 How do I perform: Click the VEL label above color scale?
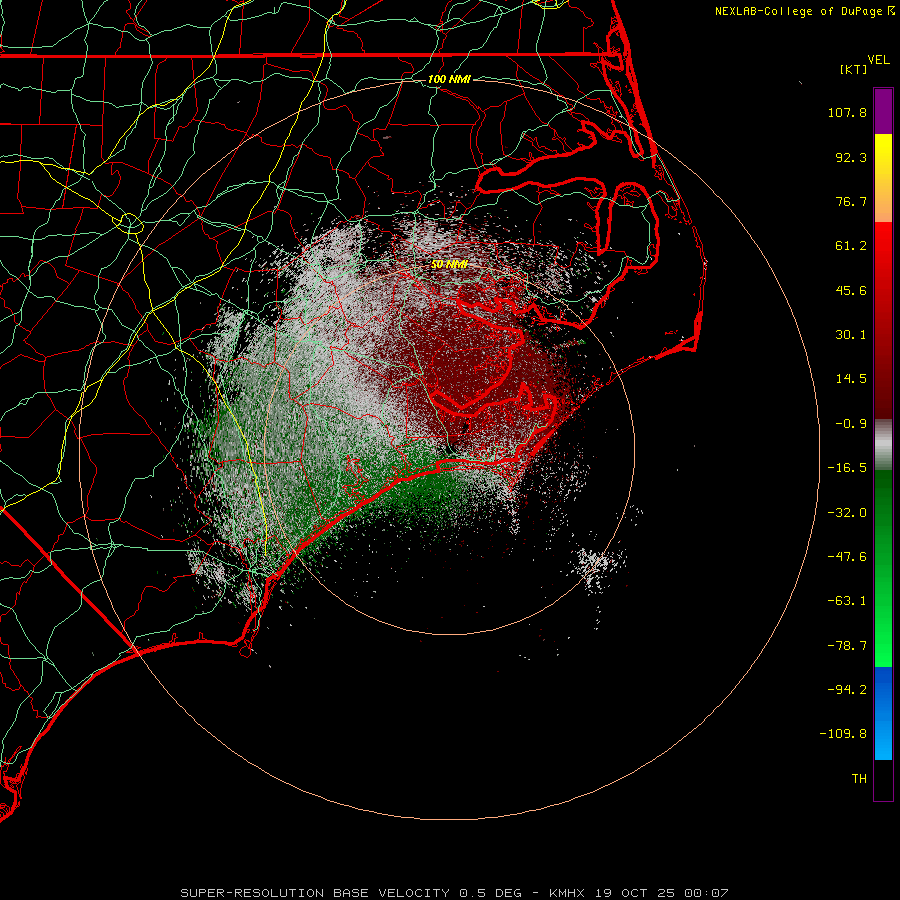pyautogui.click(x=878, y=60)
